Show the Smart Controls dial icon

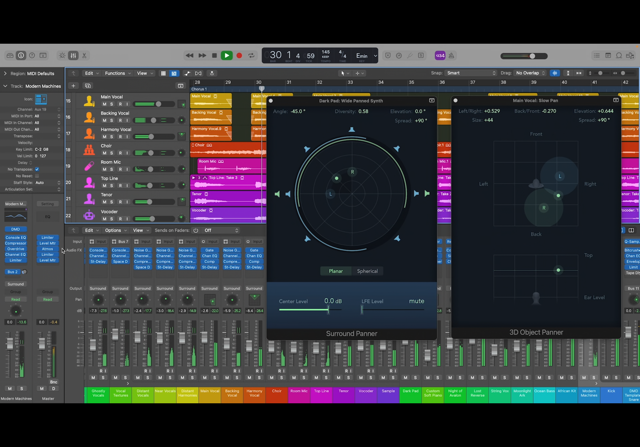[x=62, y=56]
